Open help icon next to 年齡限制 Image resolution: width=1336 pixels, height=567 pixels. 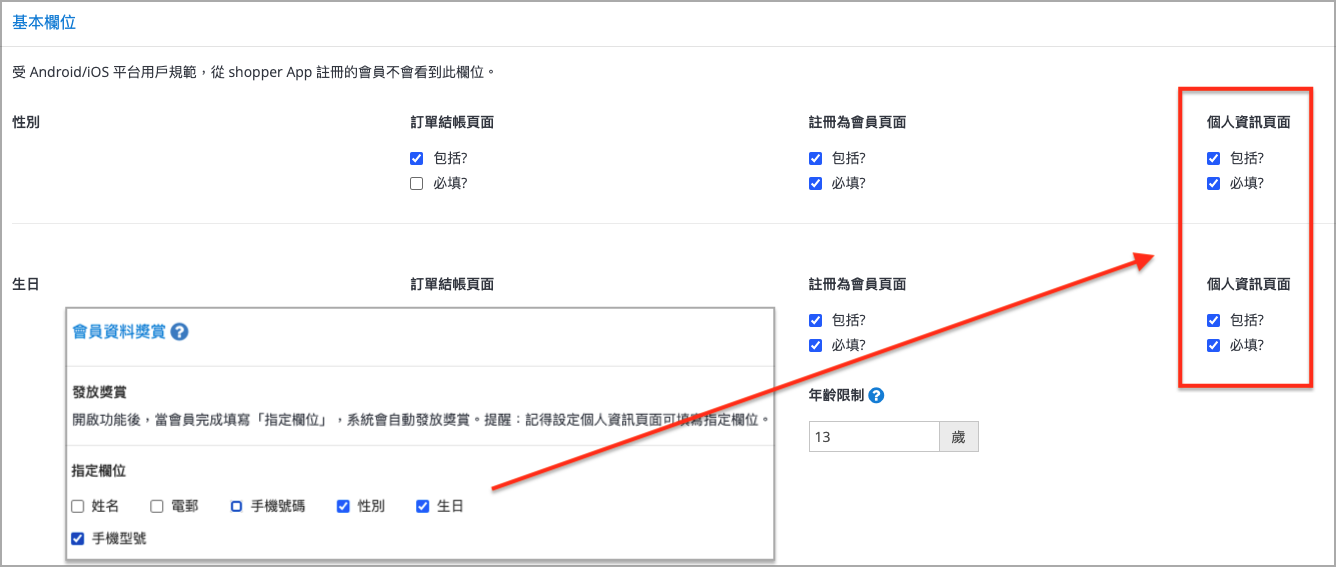click(877, 395)
